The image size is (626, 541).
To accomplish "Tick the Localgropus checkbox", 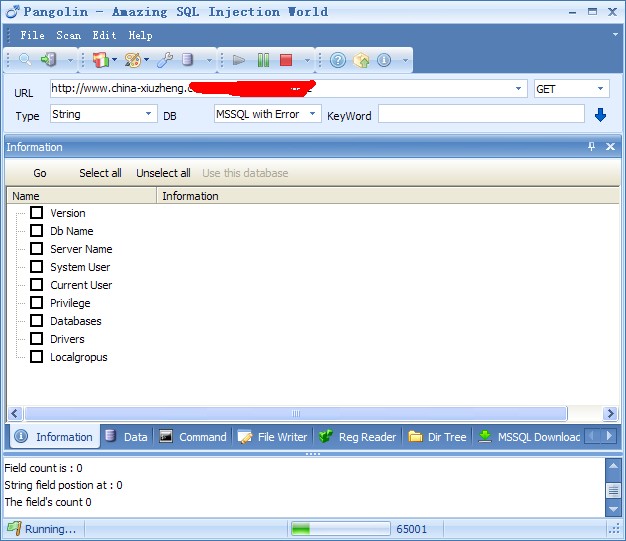I will [x=36, y=356].
